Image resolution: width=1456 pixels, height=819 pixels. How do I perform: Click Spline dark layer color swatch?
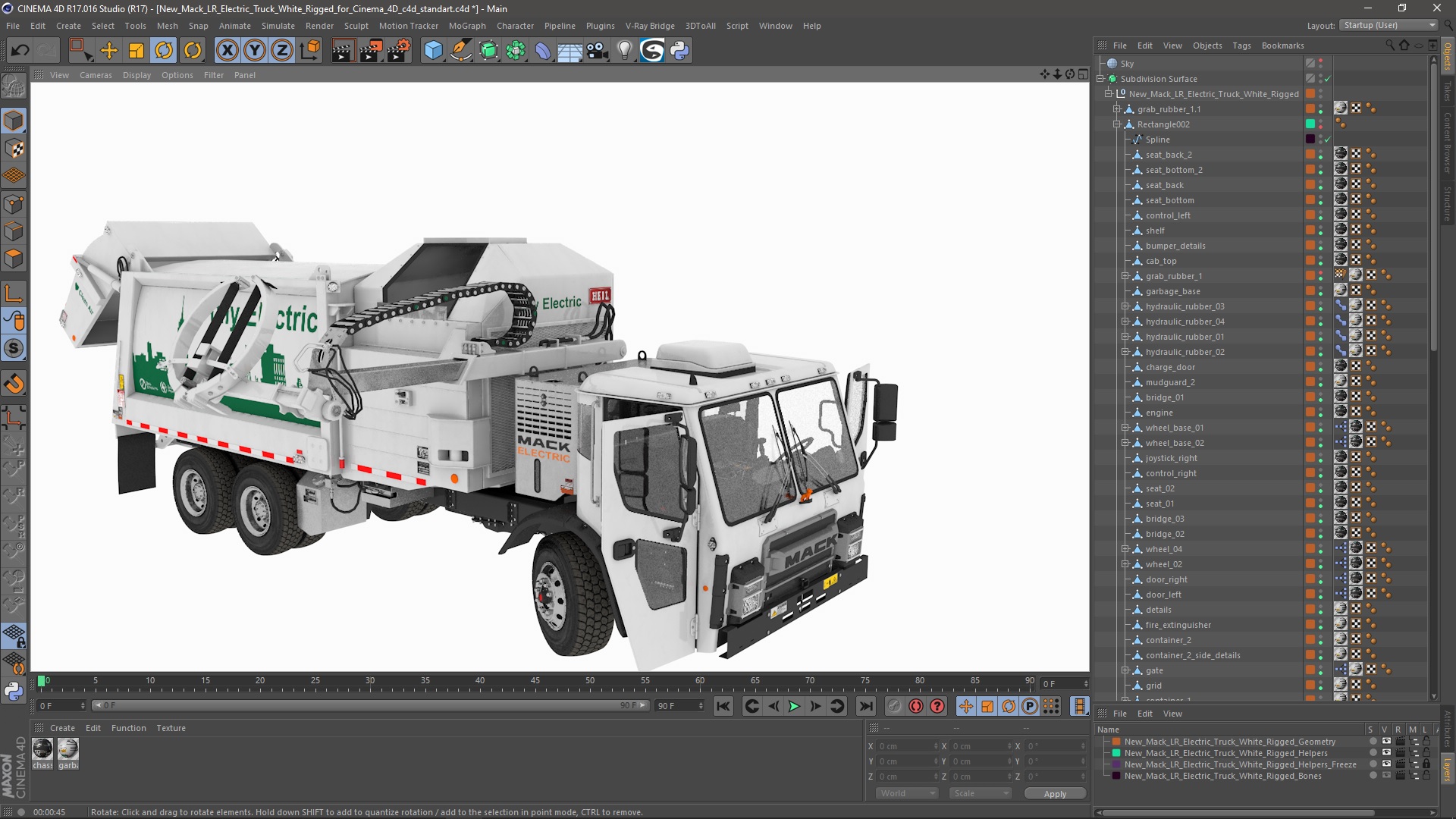coord(1310,139)
